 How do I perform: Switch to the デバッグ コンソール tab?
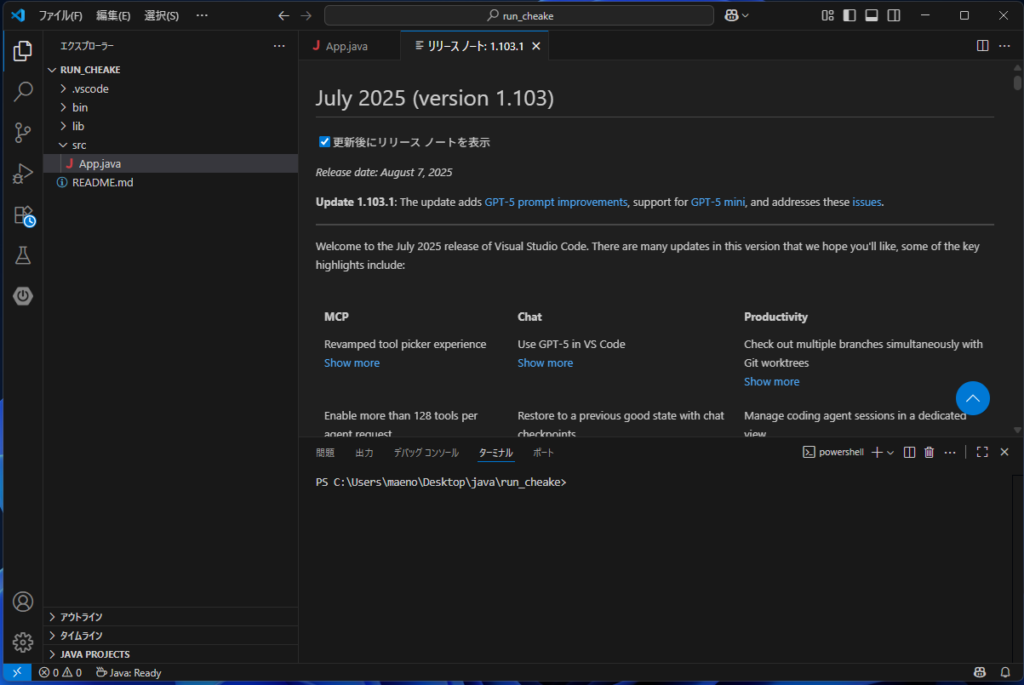point(426,453)
